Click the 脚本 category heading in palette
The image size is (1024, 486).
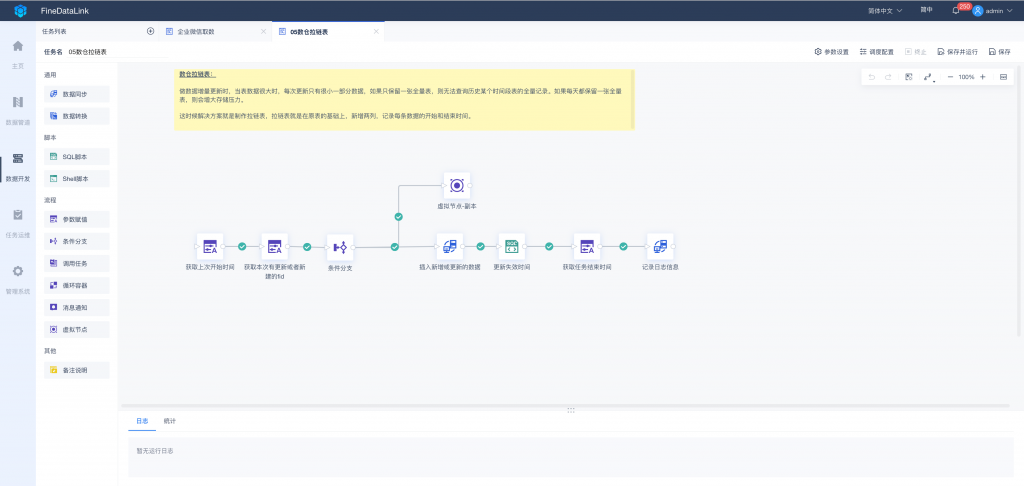click(x=50, y=137)
